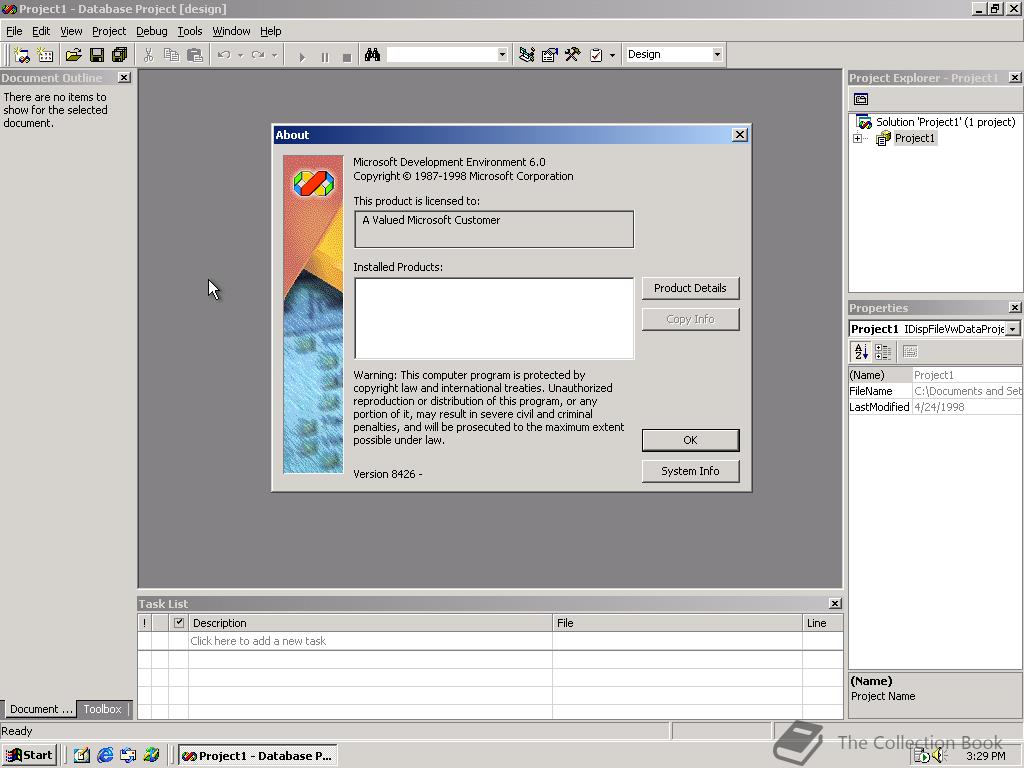Select the (Name) property row

pyautogui.click(x=935, y=375)
